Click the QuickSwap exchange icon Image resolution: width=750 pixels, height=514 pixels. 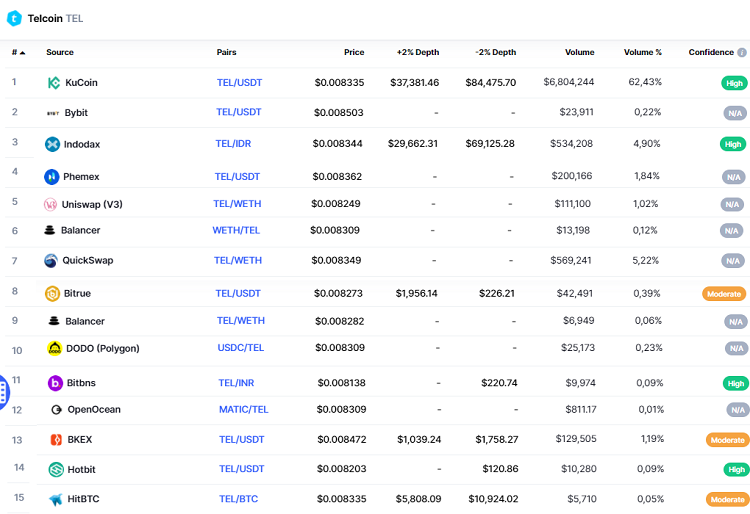51,261
